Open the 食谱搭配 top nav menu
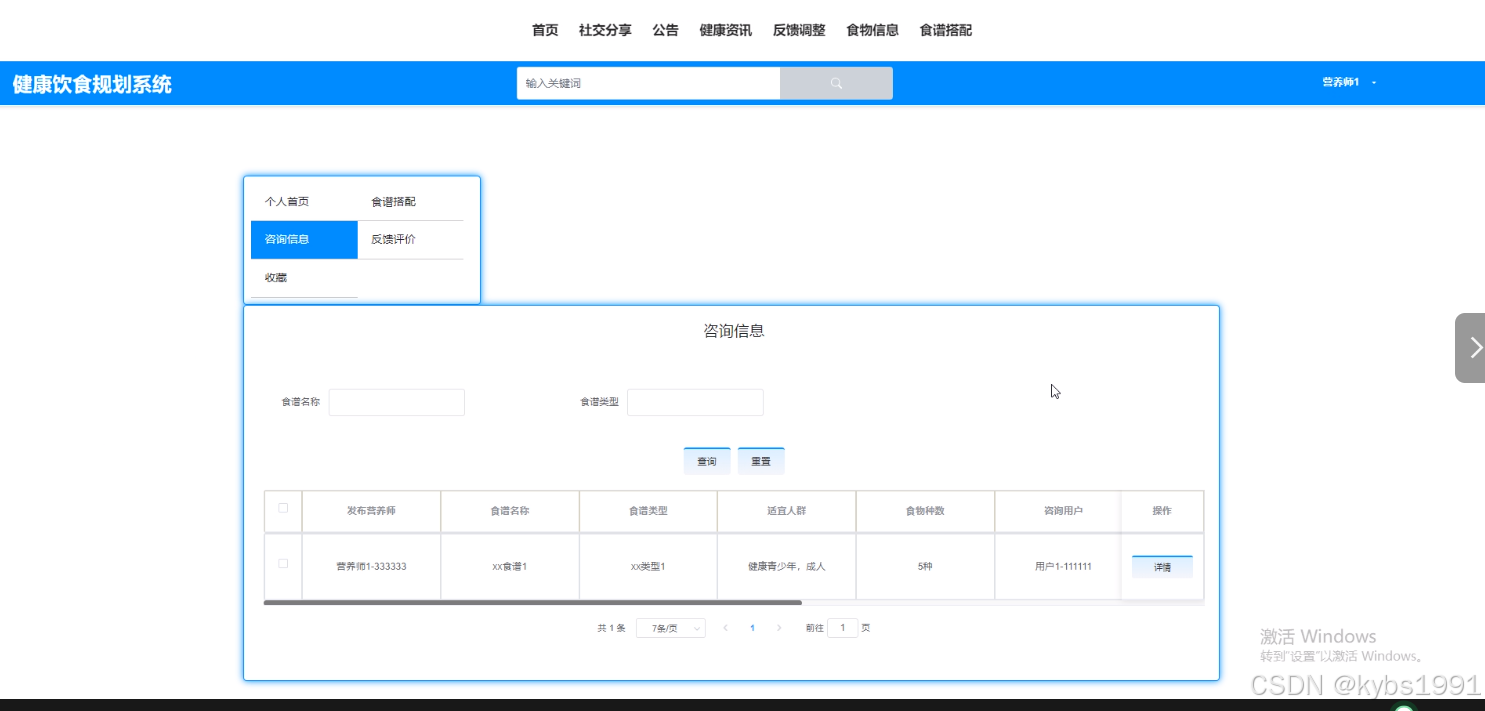 click(946, 30)
